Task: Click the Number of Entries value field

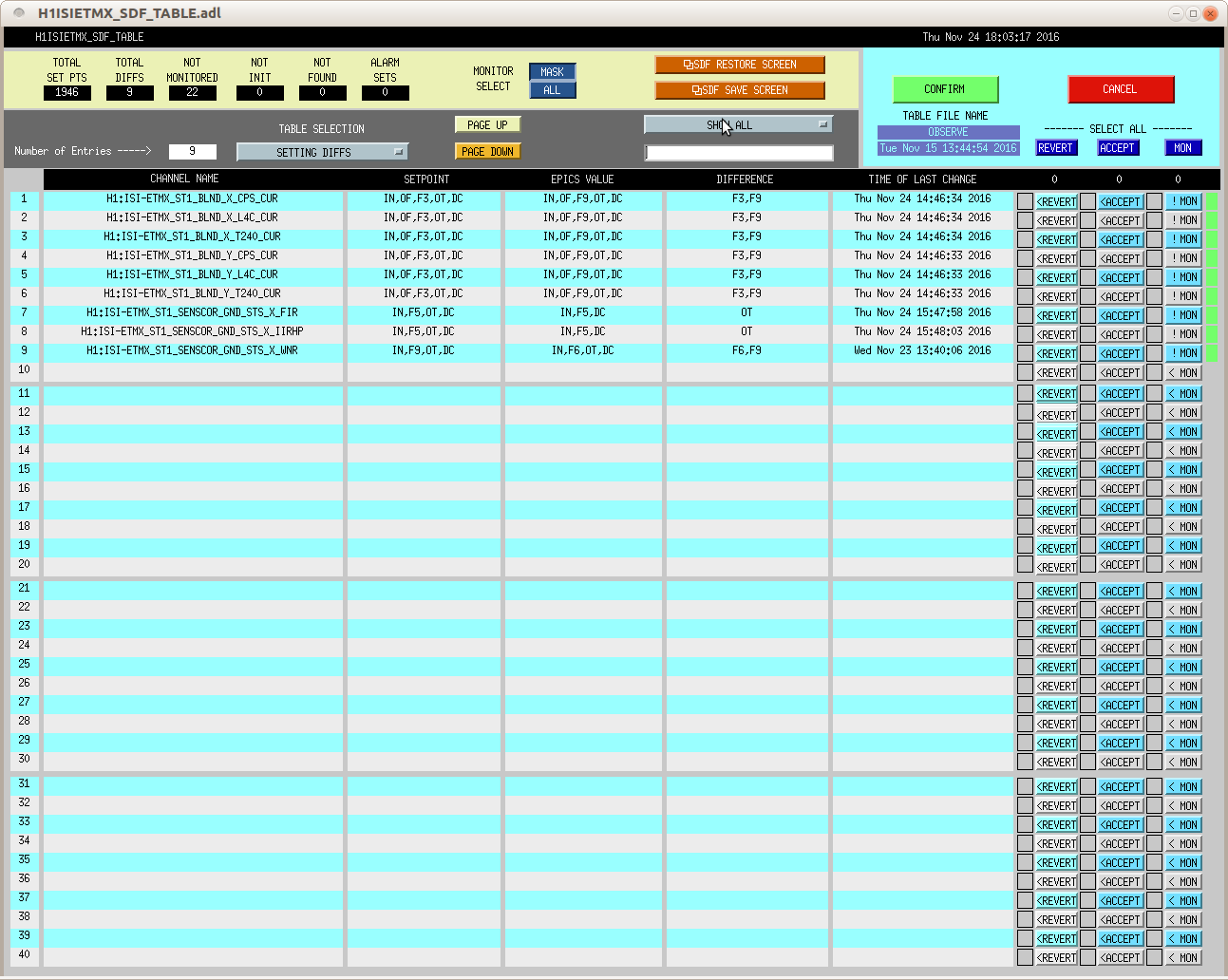Action: pyautogui.click(x=192, y=152)
